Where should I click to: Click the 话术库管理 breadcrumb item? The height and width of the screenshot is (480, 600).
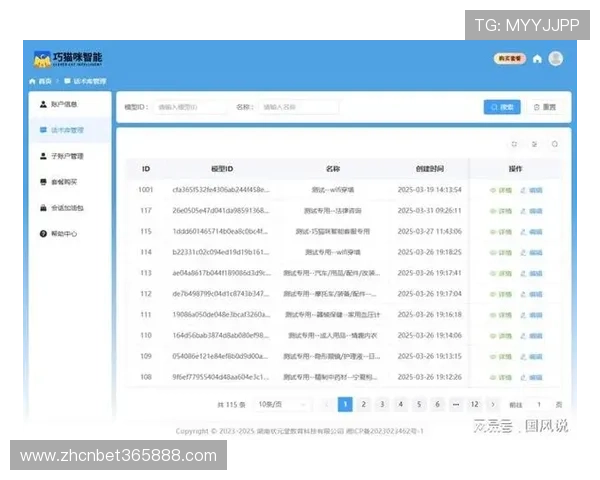click(85, 81)
